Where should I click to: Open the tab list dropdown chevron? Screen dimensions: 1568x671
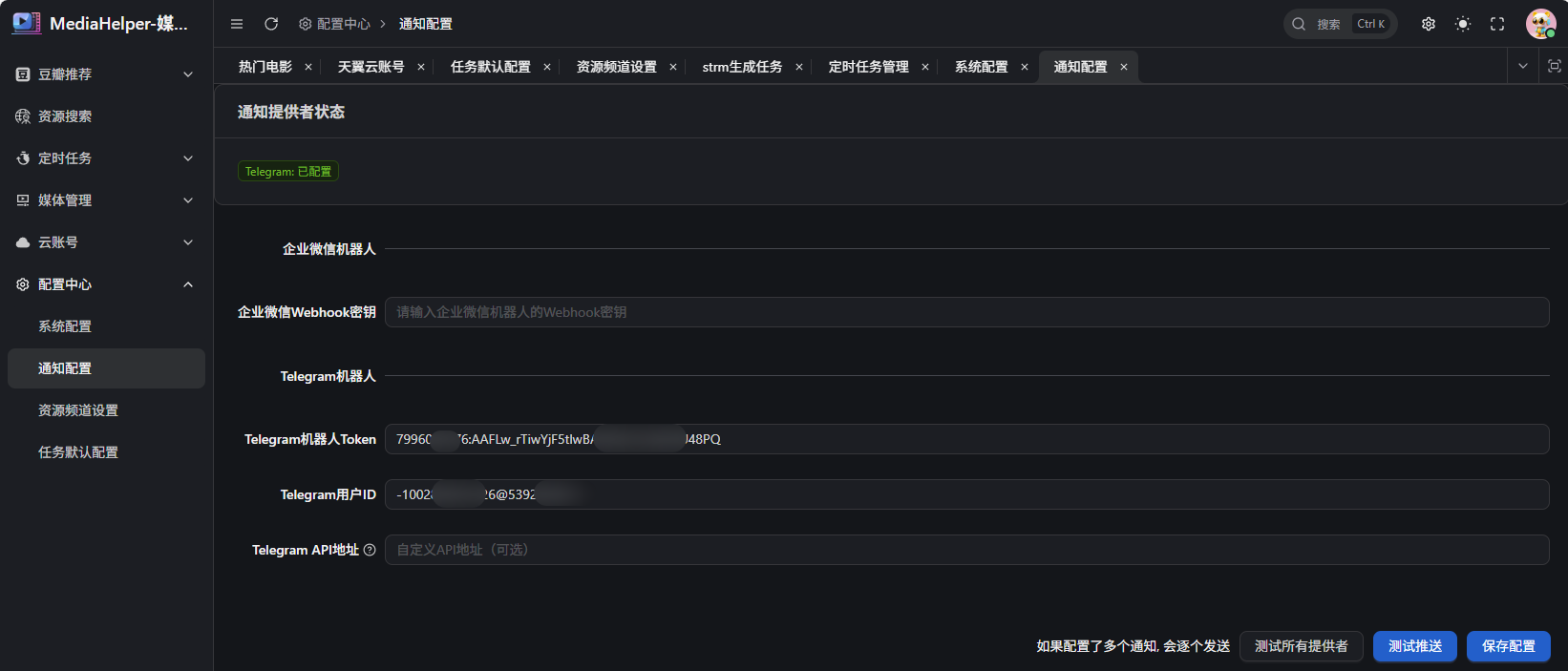tap(1522, 66)
